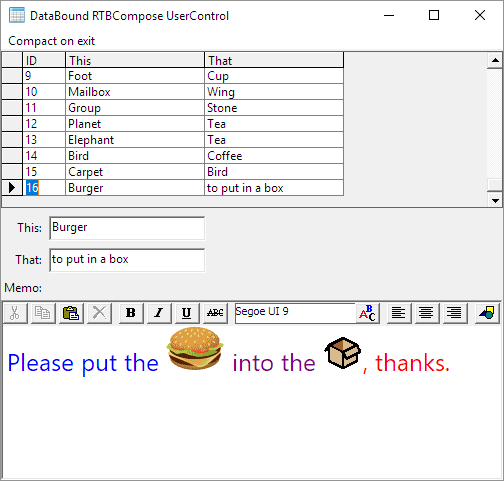This screenshot has width=504, height=481.
Task: Toggle Strikethrough ABC formatting
Action: click(215, 313)
